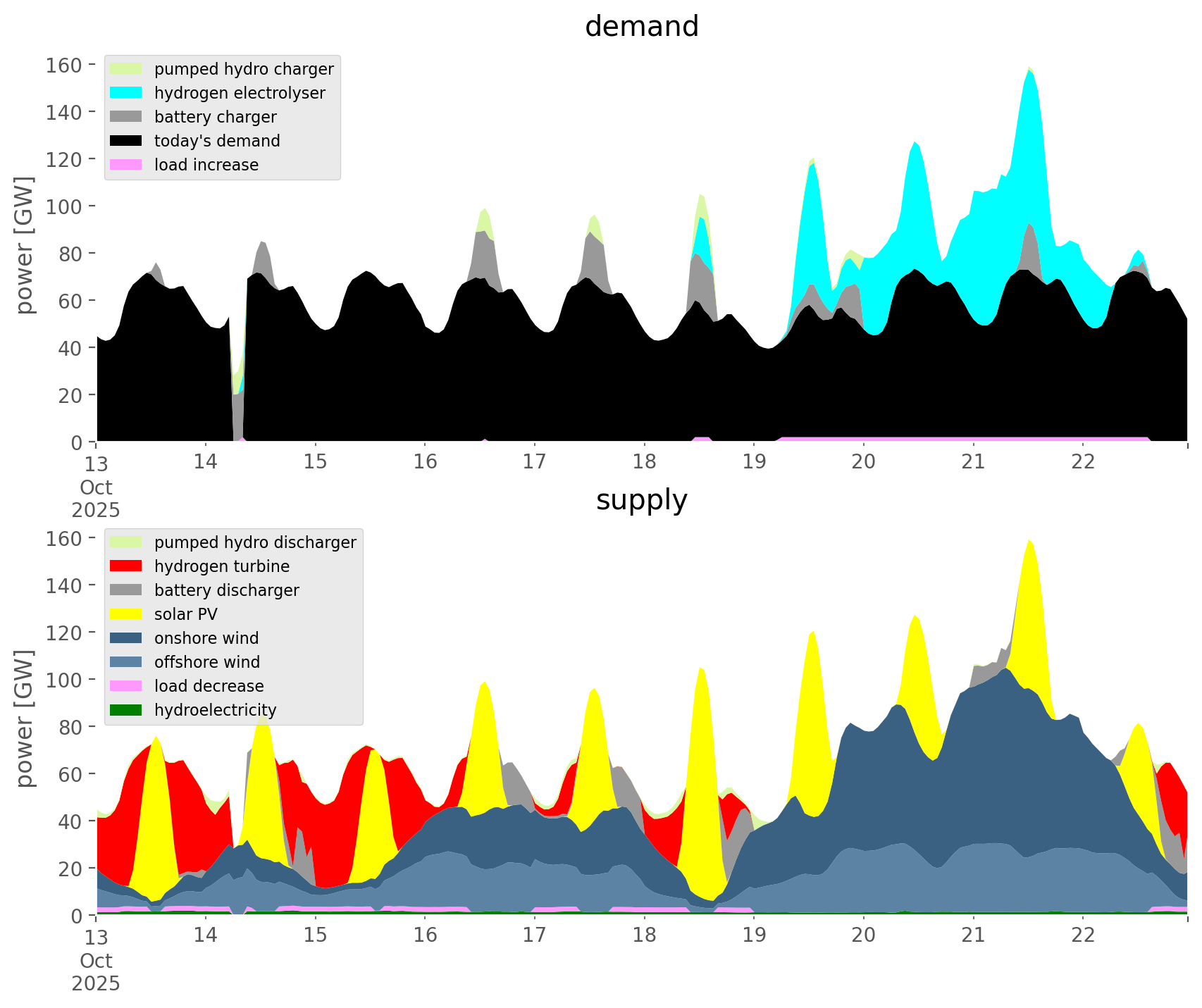Click date tick 21 on supply x-axis
The height and width of the screenshot is (1008, 1202).
973,935
